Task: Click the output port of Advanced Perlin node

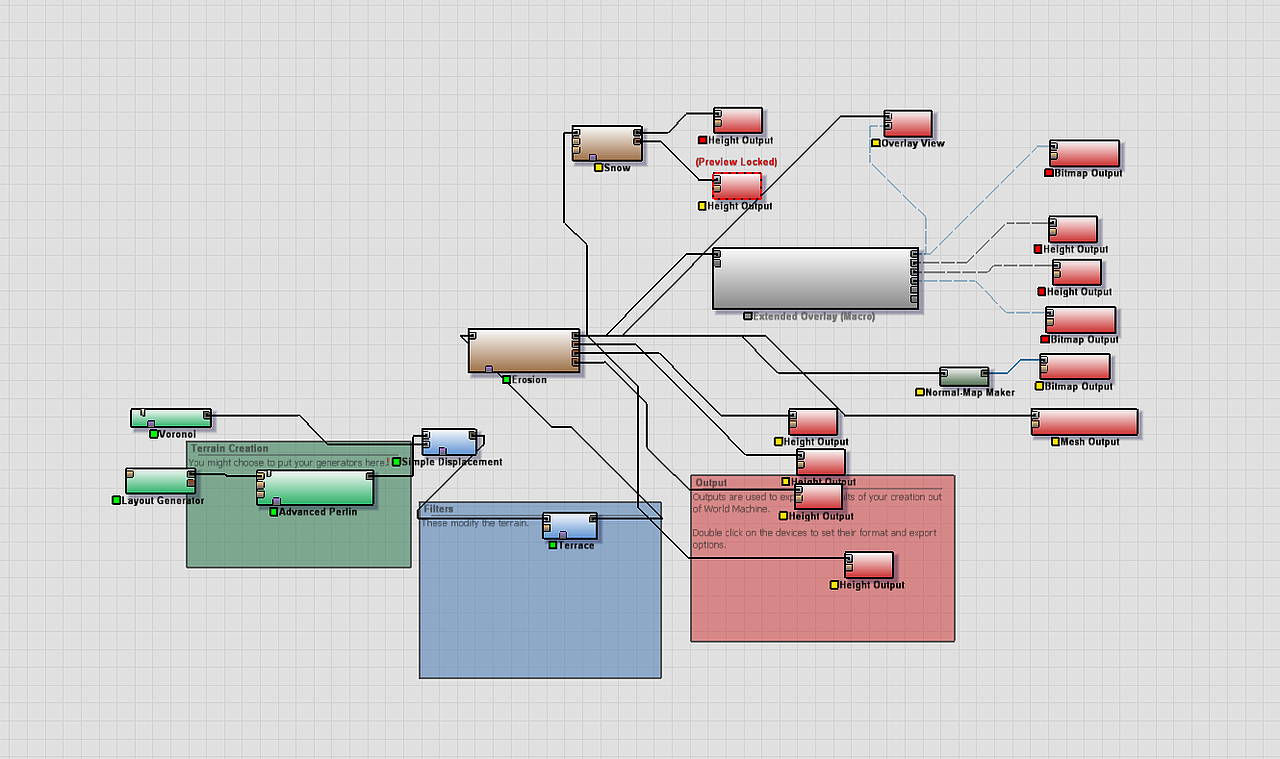Action: point(369,477)
